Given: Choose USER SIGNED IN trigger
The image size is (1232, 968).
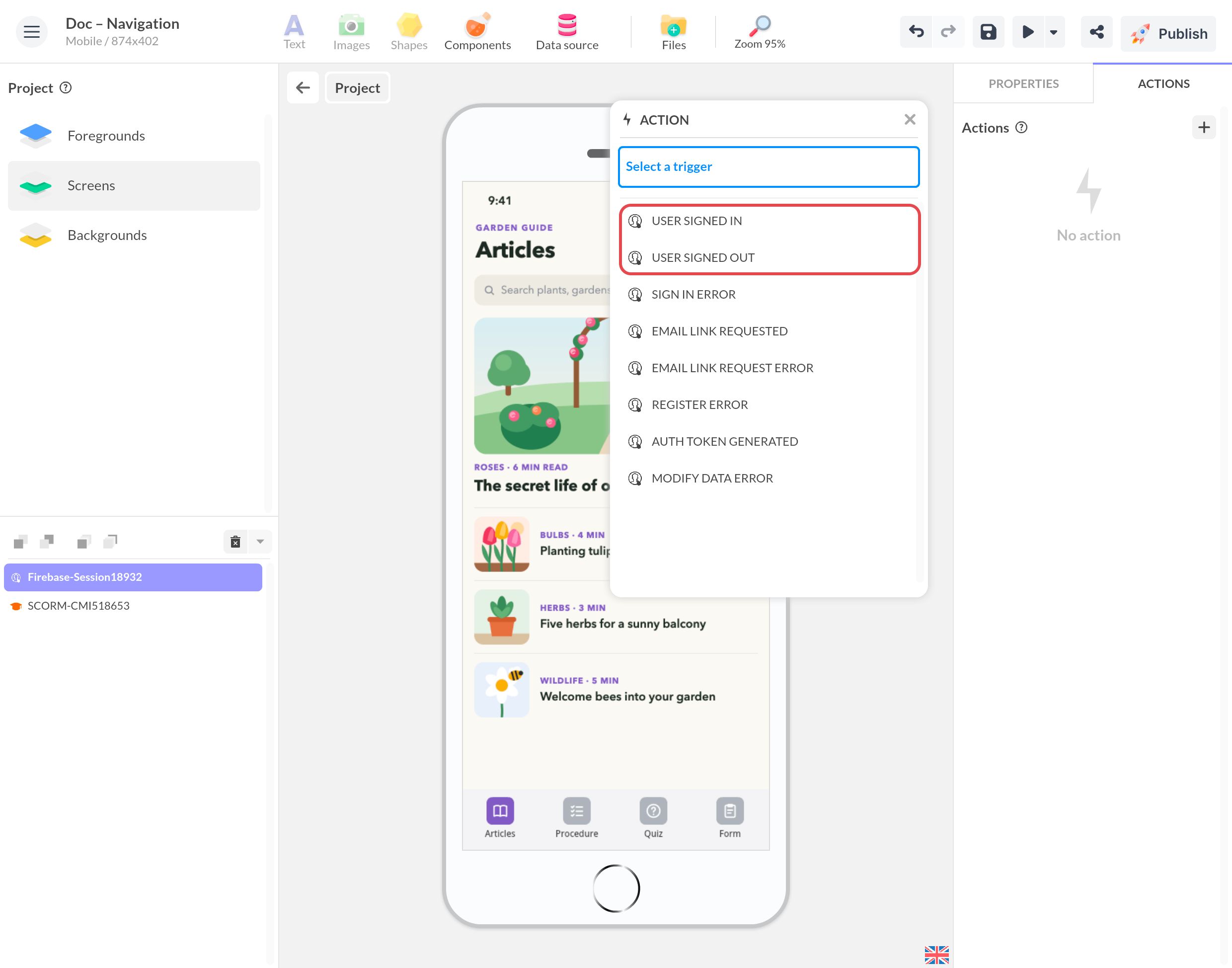Looking at the screenshot, I should [x=769, y=221].
